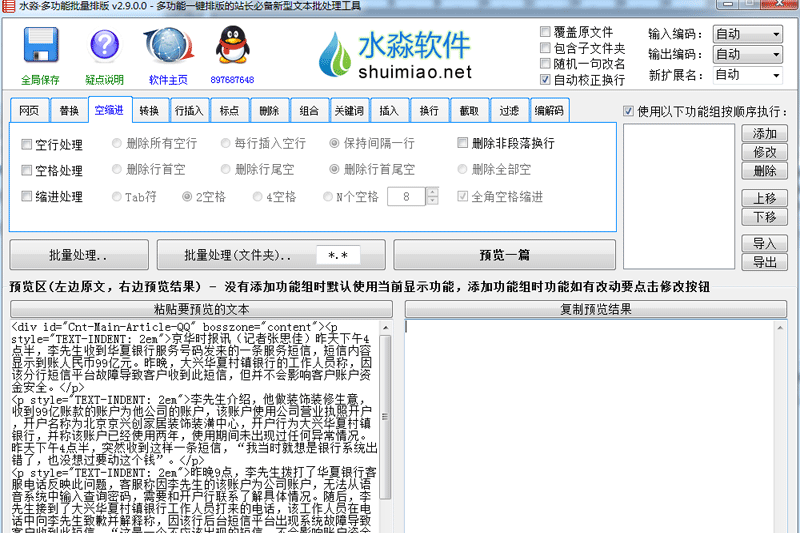800x533 pixels.
Task: Click the 修改 function group button
Action: point(764,152)
